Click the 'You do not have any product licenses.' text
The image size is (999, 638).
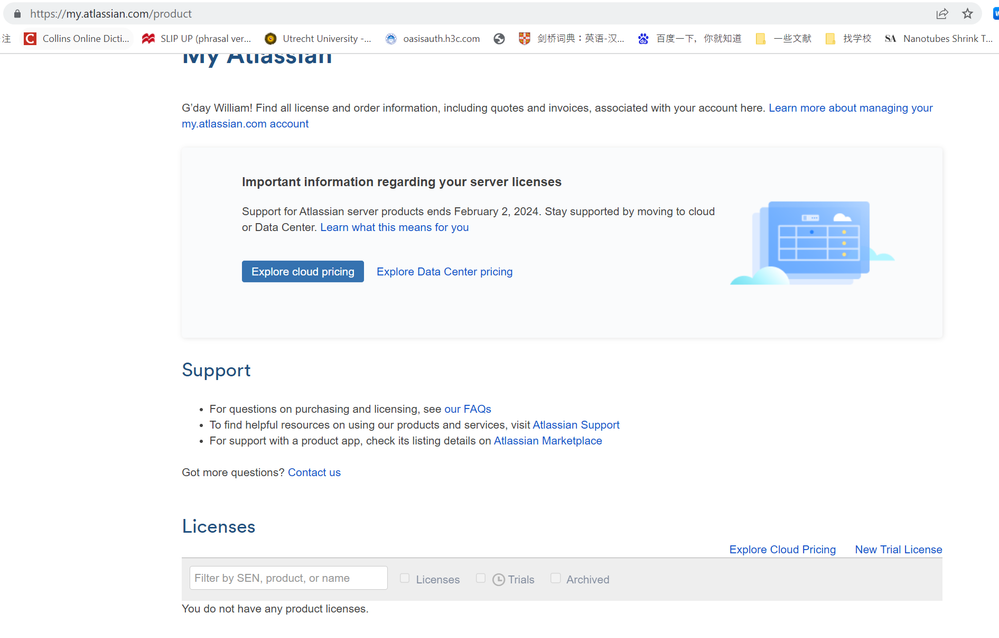click(275, 609)
